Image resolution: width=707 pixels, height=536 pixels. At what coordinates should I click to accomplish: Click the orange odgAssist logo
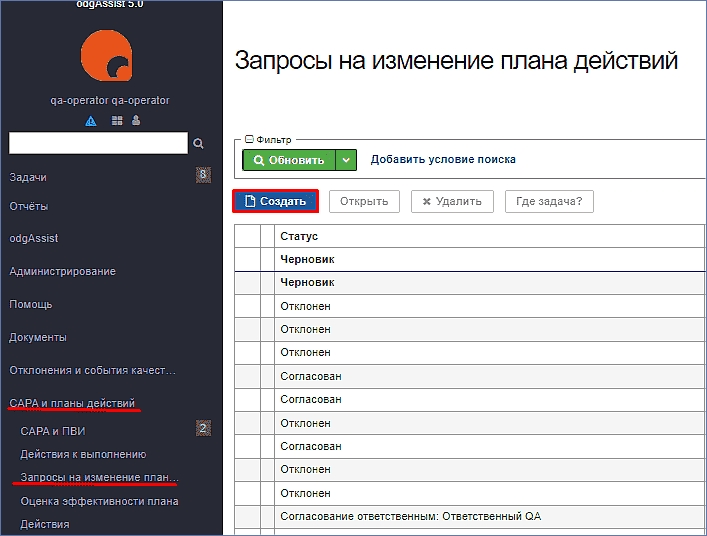[106, 55]
